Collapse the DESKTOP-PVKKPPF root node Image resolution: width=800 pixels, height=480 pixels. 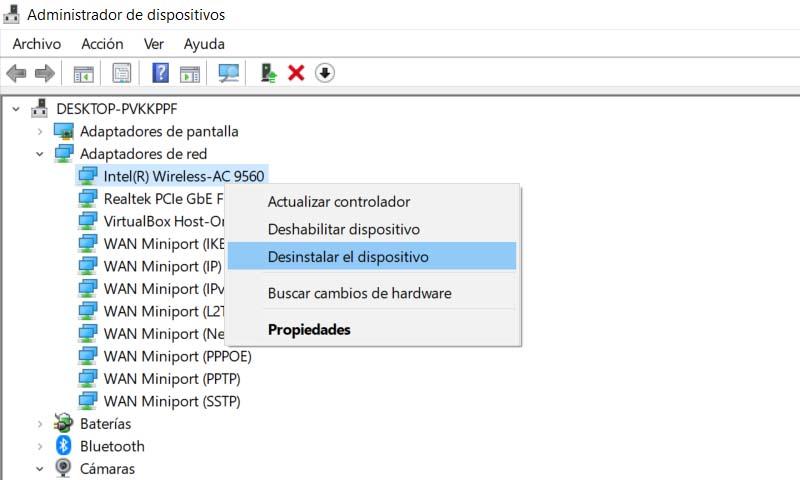coord(16,108)
